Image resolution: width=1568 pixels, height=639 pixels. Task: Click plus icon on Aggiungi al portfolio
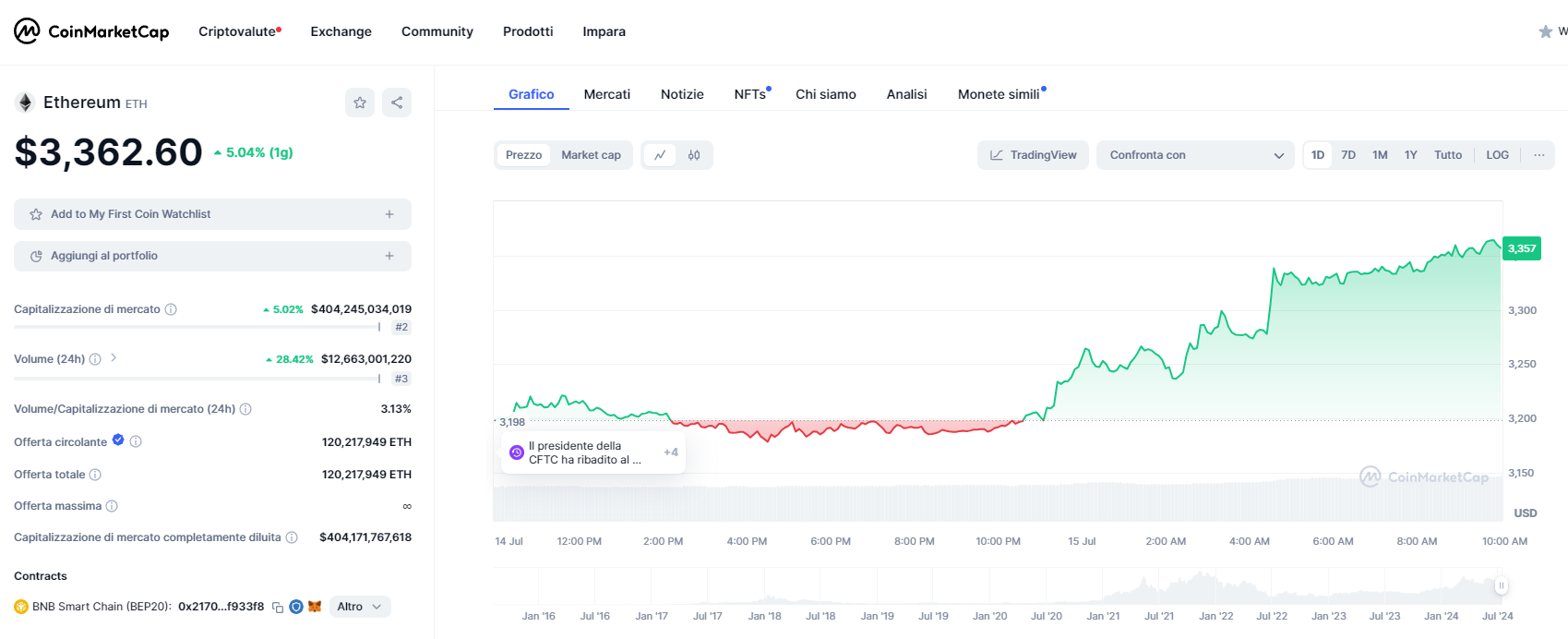pos(389,256)
